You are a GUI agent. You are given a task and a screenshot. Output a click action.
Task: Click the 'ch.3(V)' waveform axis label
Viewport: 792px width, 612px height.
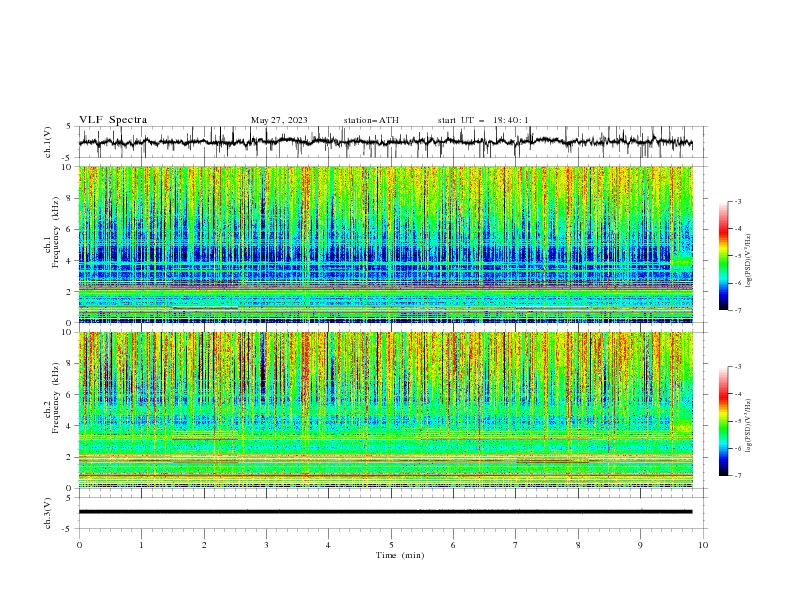click(48, 513)
